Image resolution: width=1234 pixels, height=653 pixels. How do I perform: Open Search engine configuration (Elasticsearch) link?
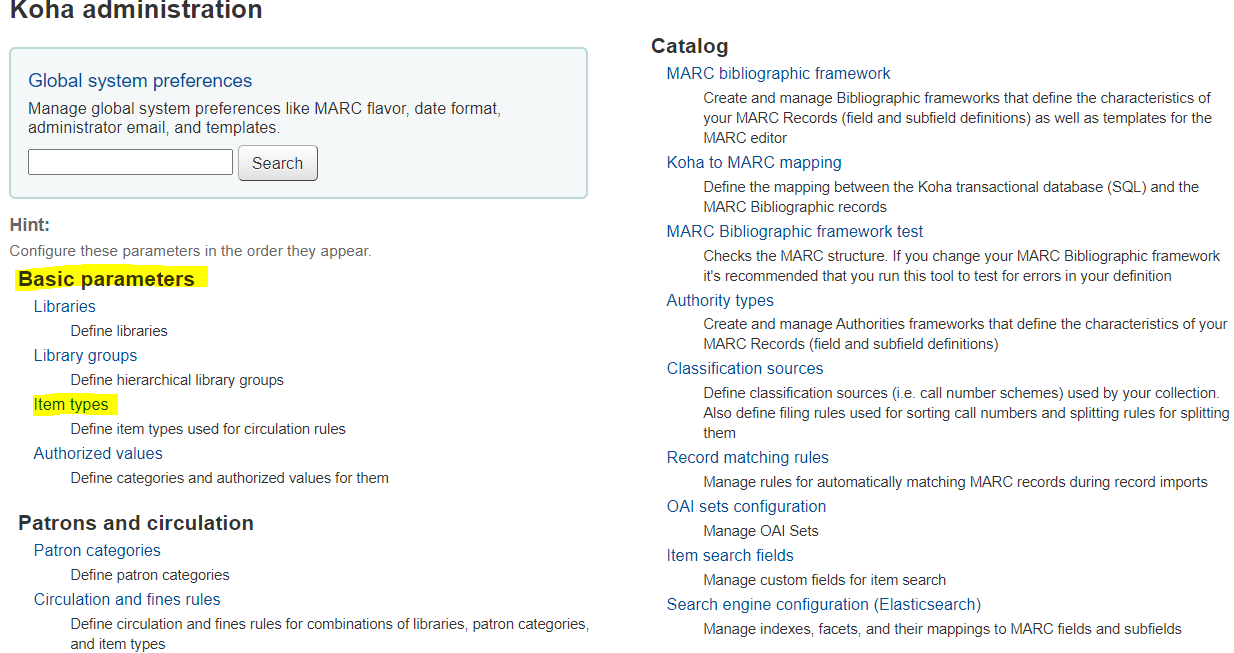pyautogui.click(x=824, y=604)
